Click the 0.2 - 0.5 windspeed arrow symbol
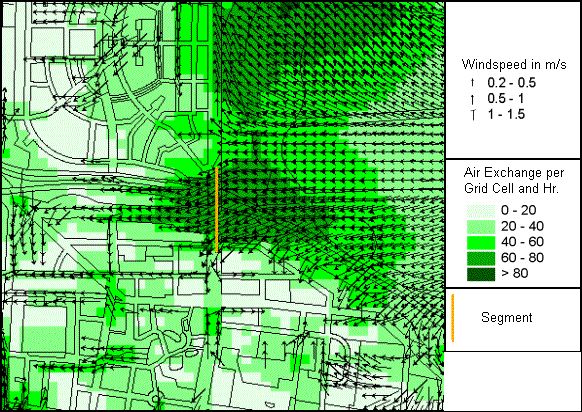This screenshot has width=582, height=412. pos(473,83)
